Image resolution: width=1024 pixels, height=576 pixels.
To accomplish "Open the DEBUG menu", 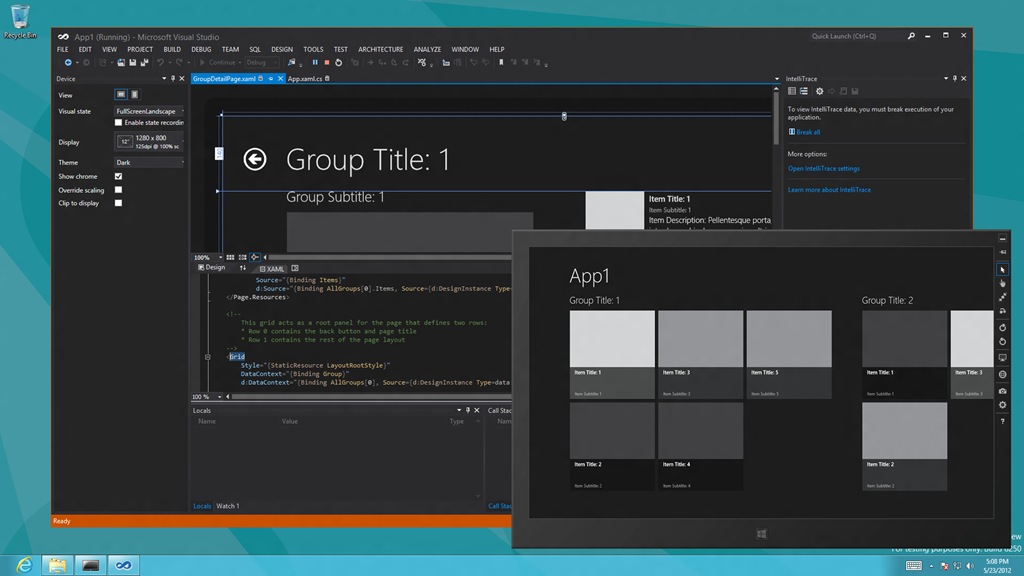I will tap(201, 49).
